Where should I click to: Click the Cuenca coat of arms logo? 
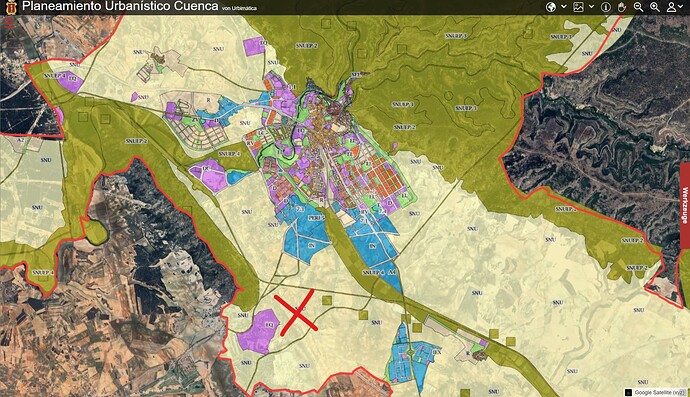click(11, 7)
